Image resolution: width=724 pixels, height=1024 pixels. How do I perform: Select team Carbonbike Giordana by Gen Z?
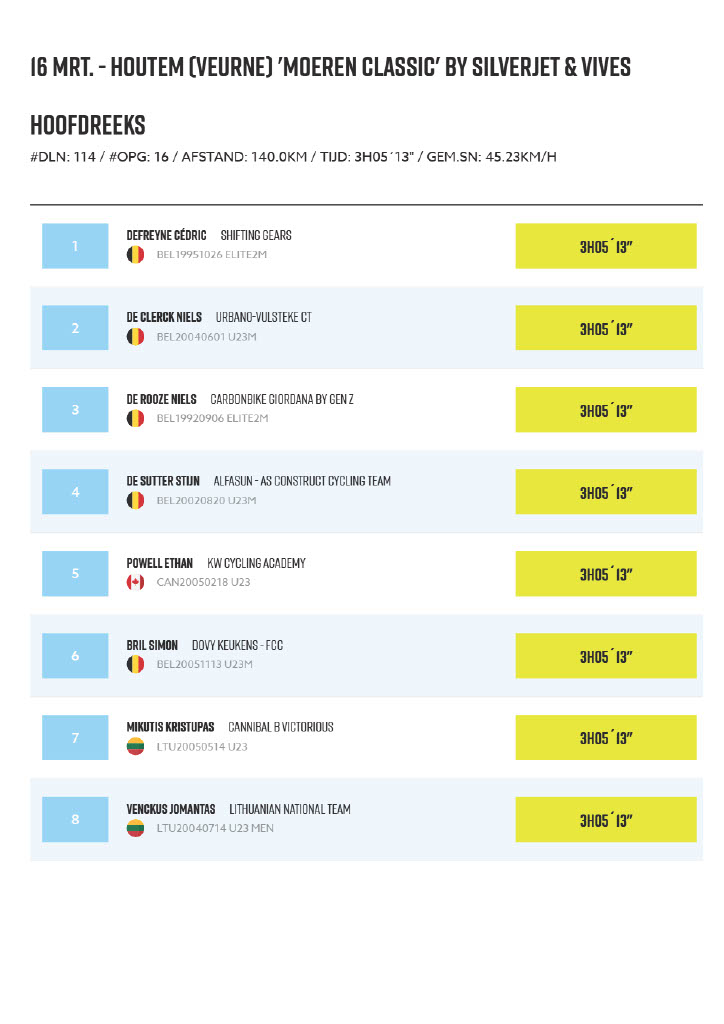click(x=281, y=399)
